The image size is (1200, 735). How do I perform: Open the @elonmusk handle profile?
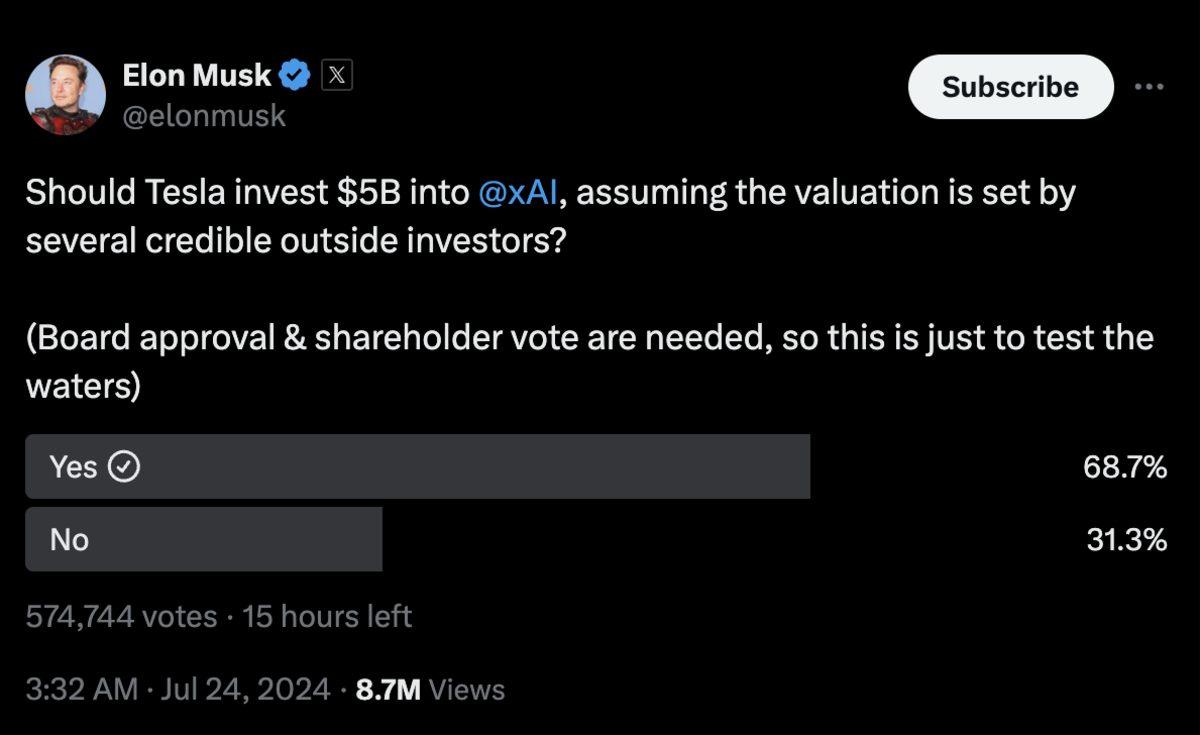point(204,115)
